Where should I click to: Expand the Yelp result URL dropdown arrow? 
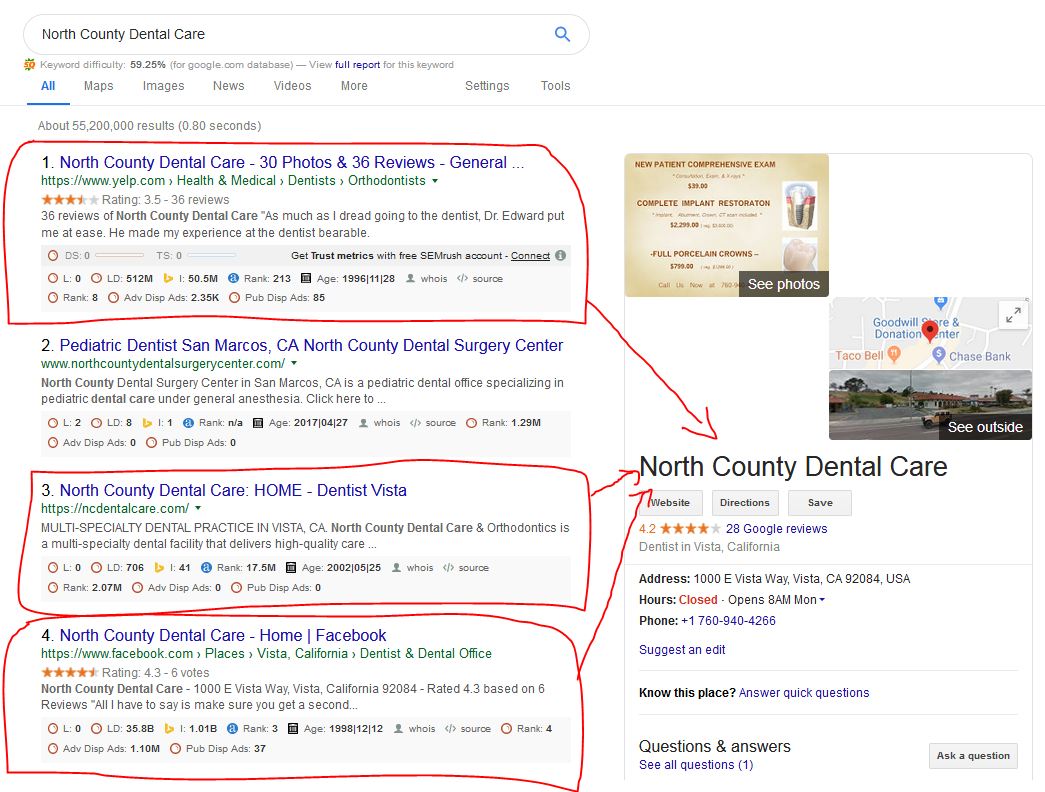[434, 181]
